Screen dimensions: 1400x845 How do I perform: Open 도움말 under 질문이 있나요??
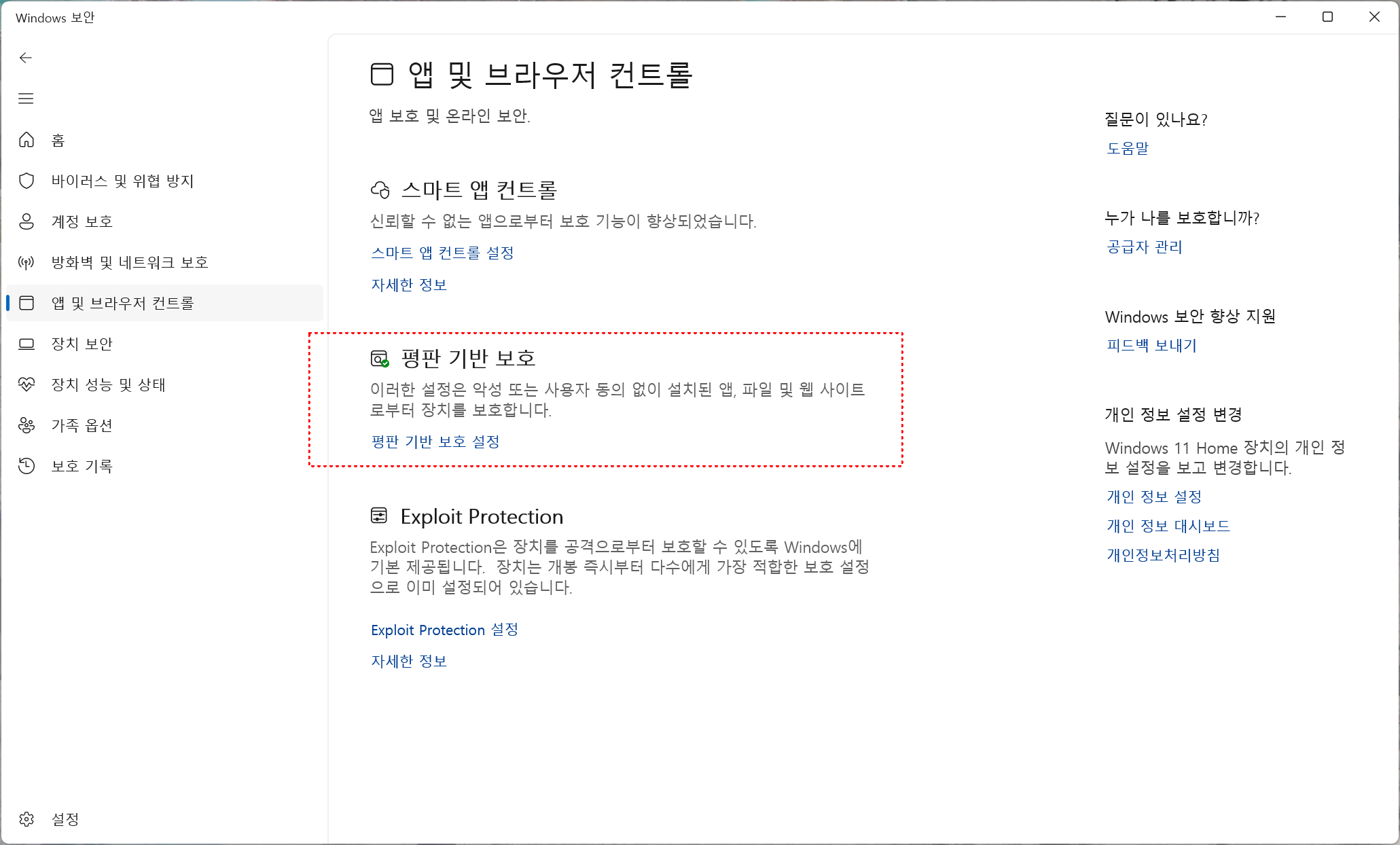1127,148
